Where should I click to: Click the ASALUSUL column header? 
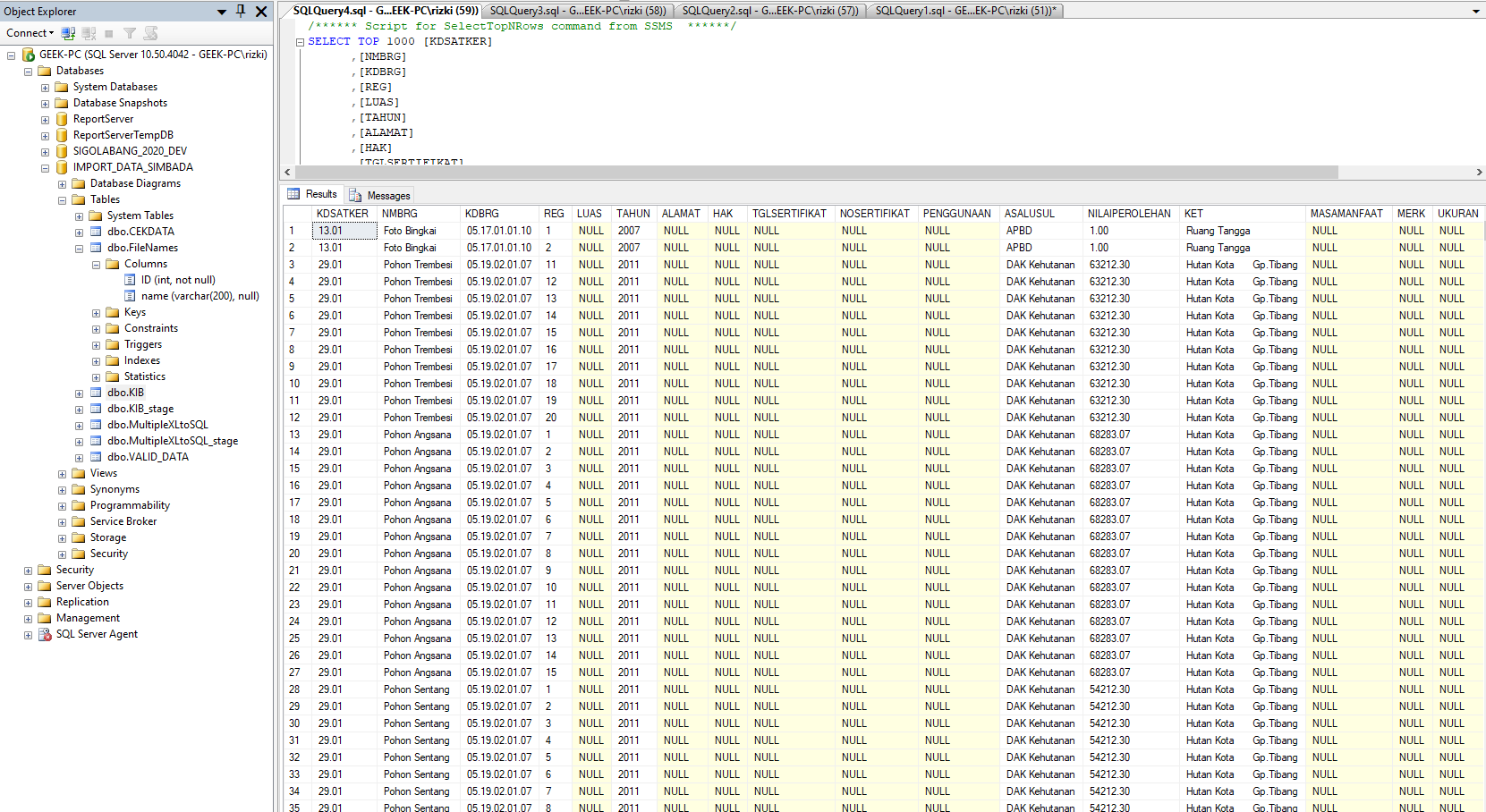click(1042, 214)
